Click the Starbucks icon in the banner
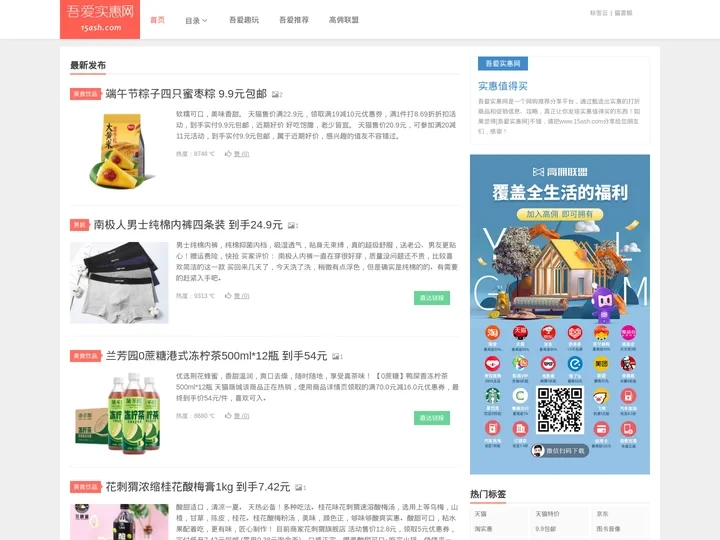 click(492, 396)
